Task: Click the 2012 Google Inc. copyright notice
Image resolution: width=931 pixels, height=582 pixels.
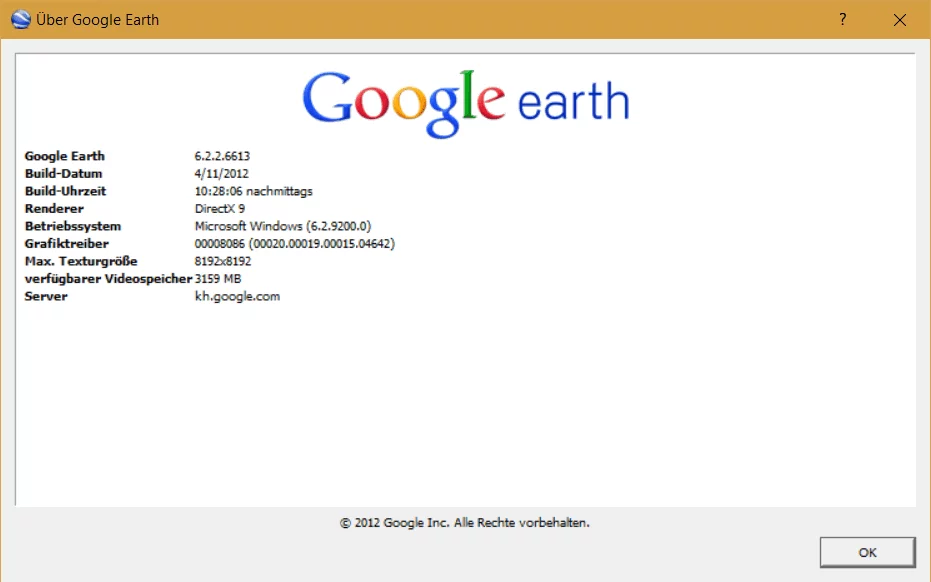Action: pyautogui.click(x=465, y=523)
